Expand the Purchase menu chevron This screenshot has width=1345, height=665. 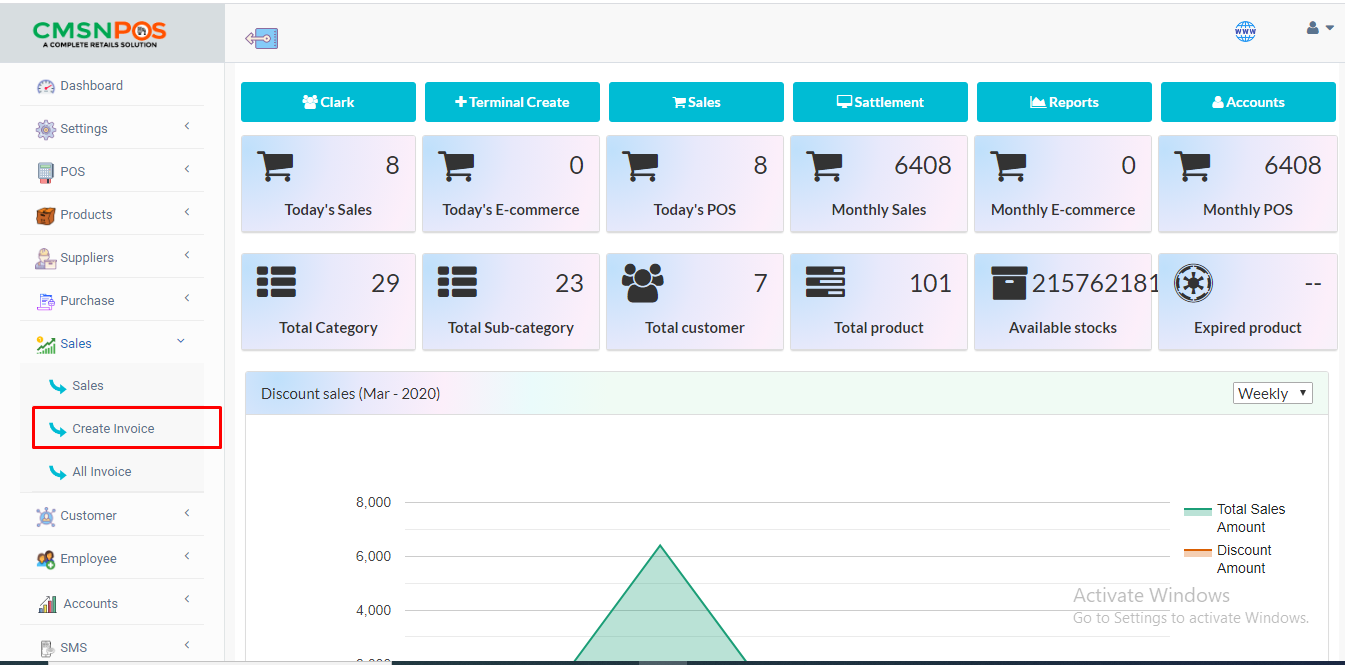[187, 299]
